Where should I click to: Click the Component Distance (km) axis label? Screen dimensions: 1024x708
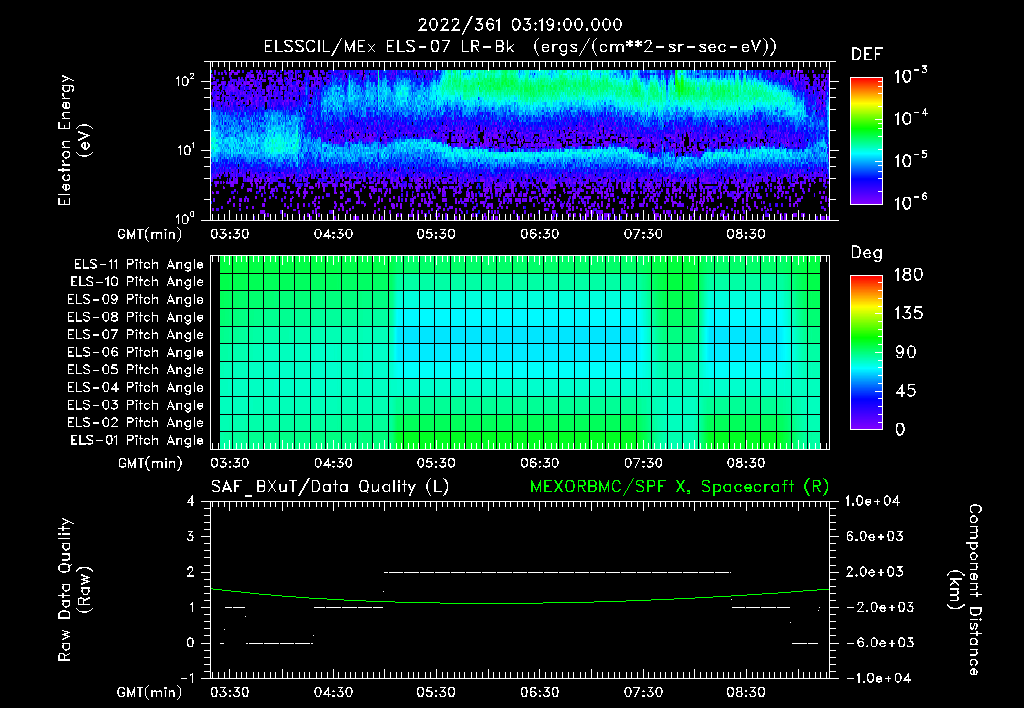point(965,590)
